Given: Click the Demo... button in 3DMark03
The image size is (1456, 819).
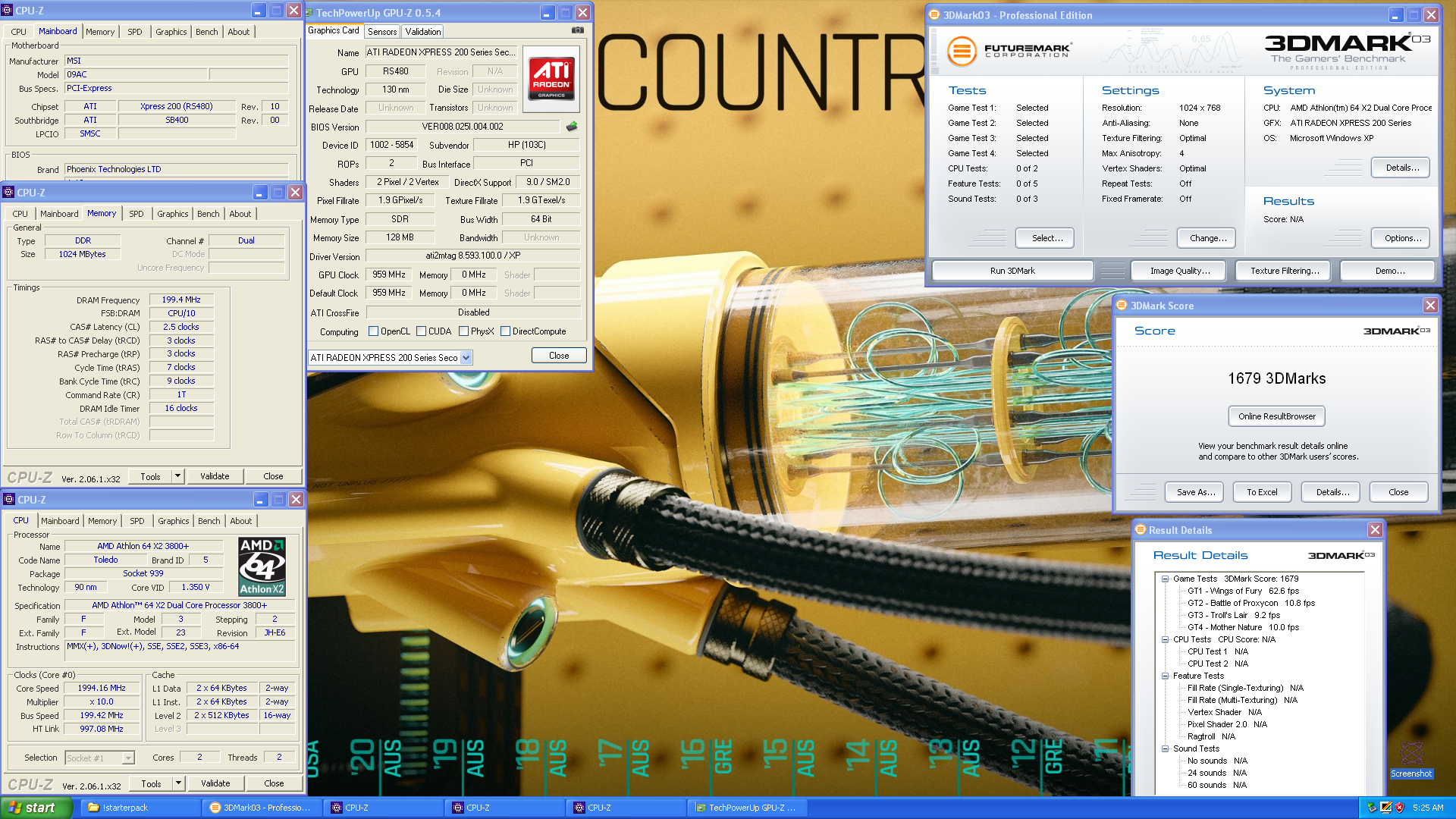Looking at the screenshot, I should pyautogui.click(x=1389, y=271).
